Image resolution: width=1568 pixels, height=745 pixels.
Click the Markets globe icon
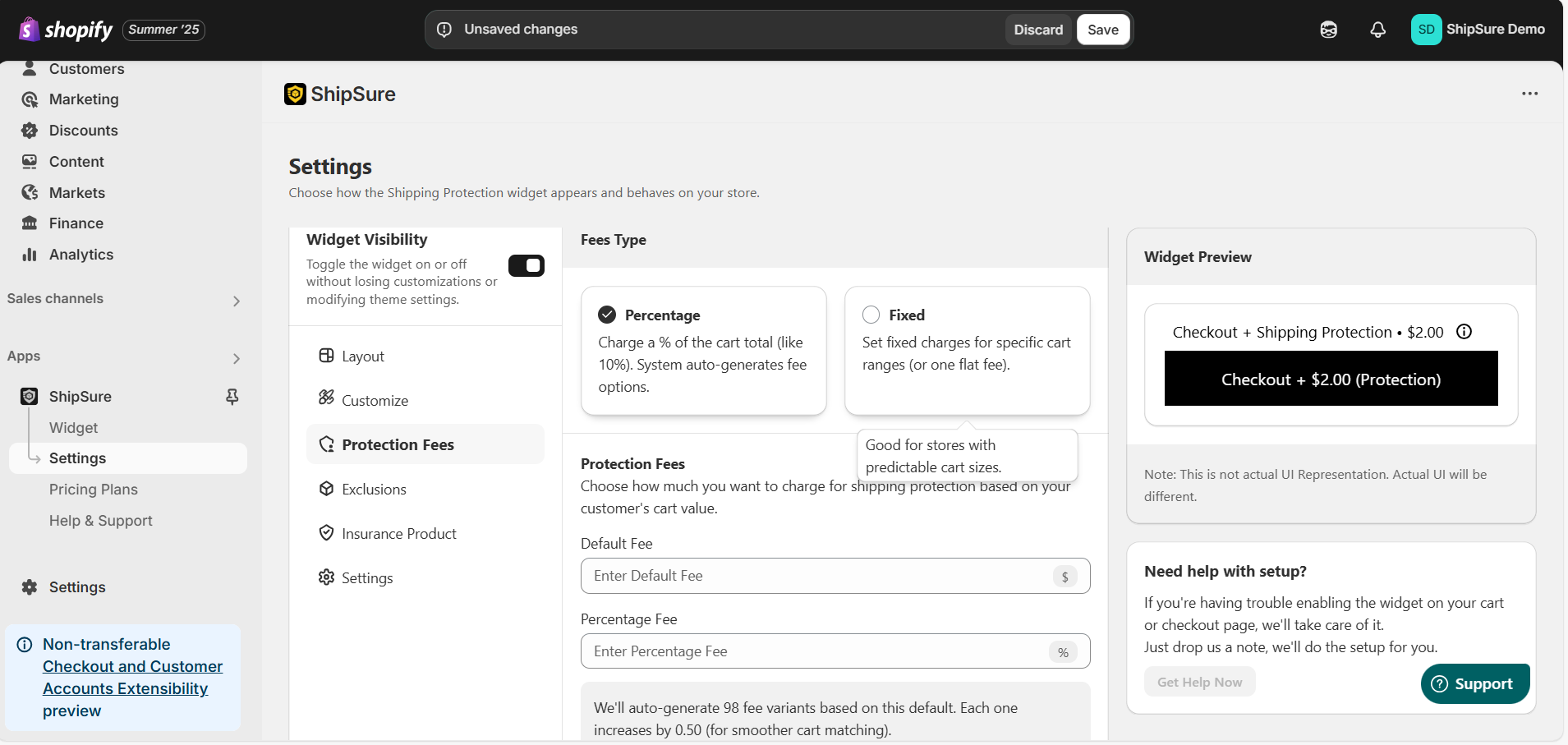(30, 193)
